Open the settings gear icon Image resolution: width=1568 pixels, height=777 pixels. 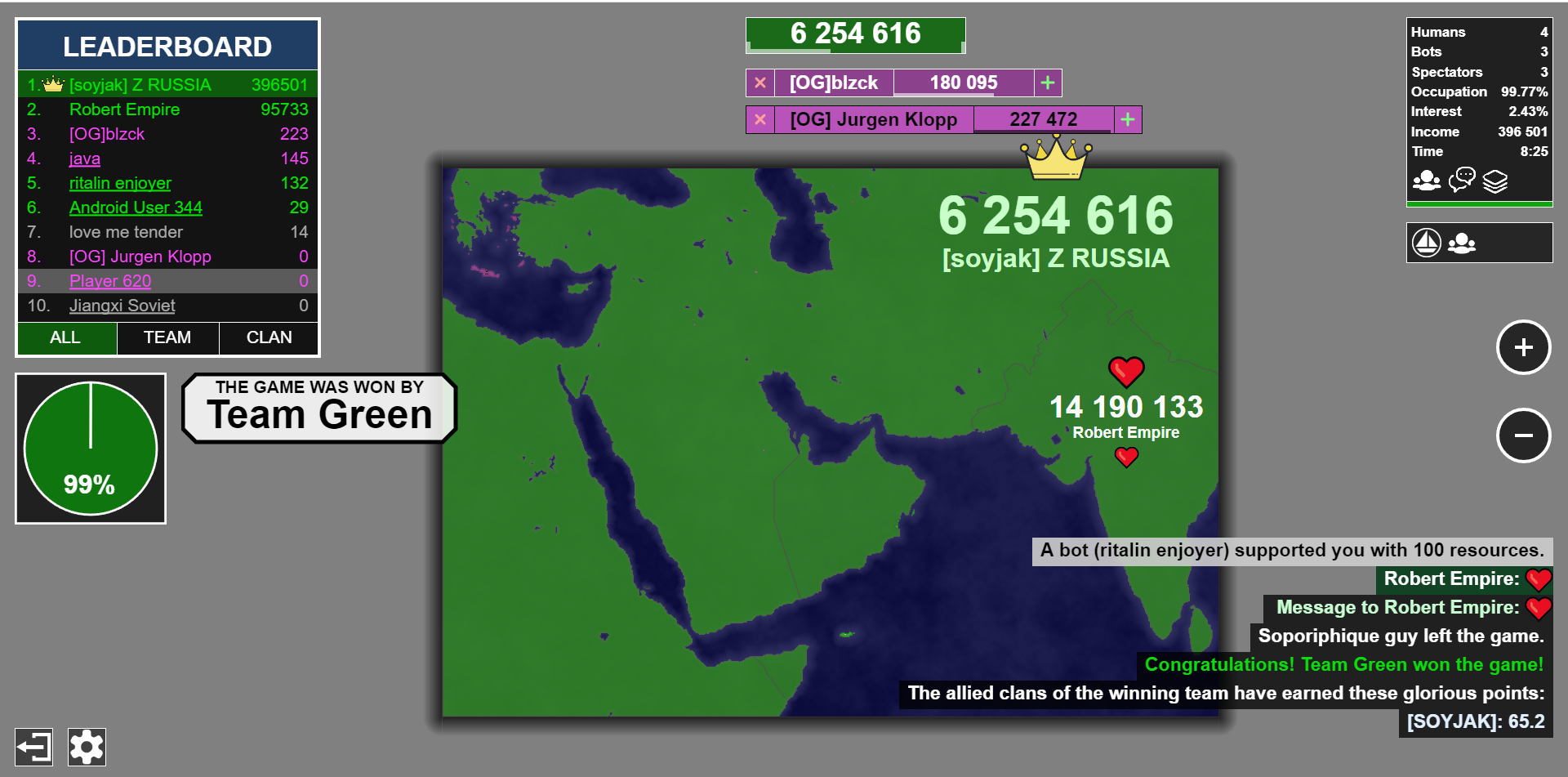tap(87, 747)
